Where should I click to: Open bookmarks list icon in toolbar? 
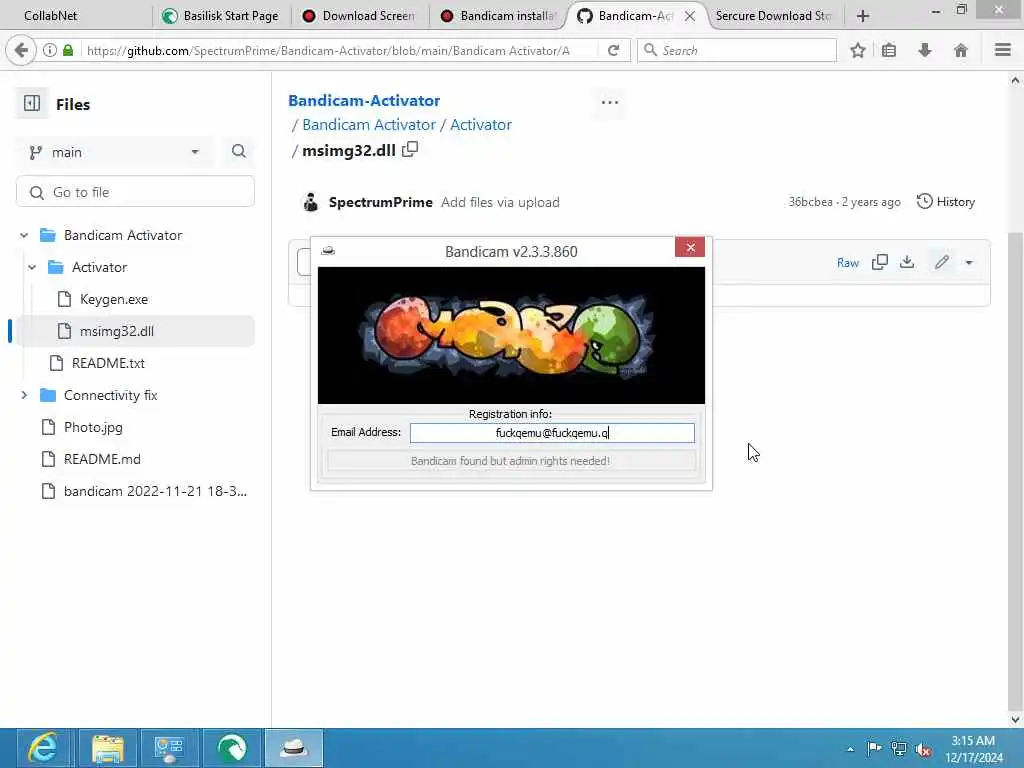pyautogui.click(x=889, y=50)
